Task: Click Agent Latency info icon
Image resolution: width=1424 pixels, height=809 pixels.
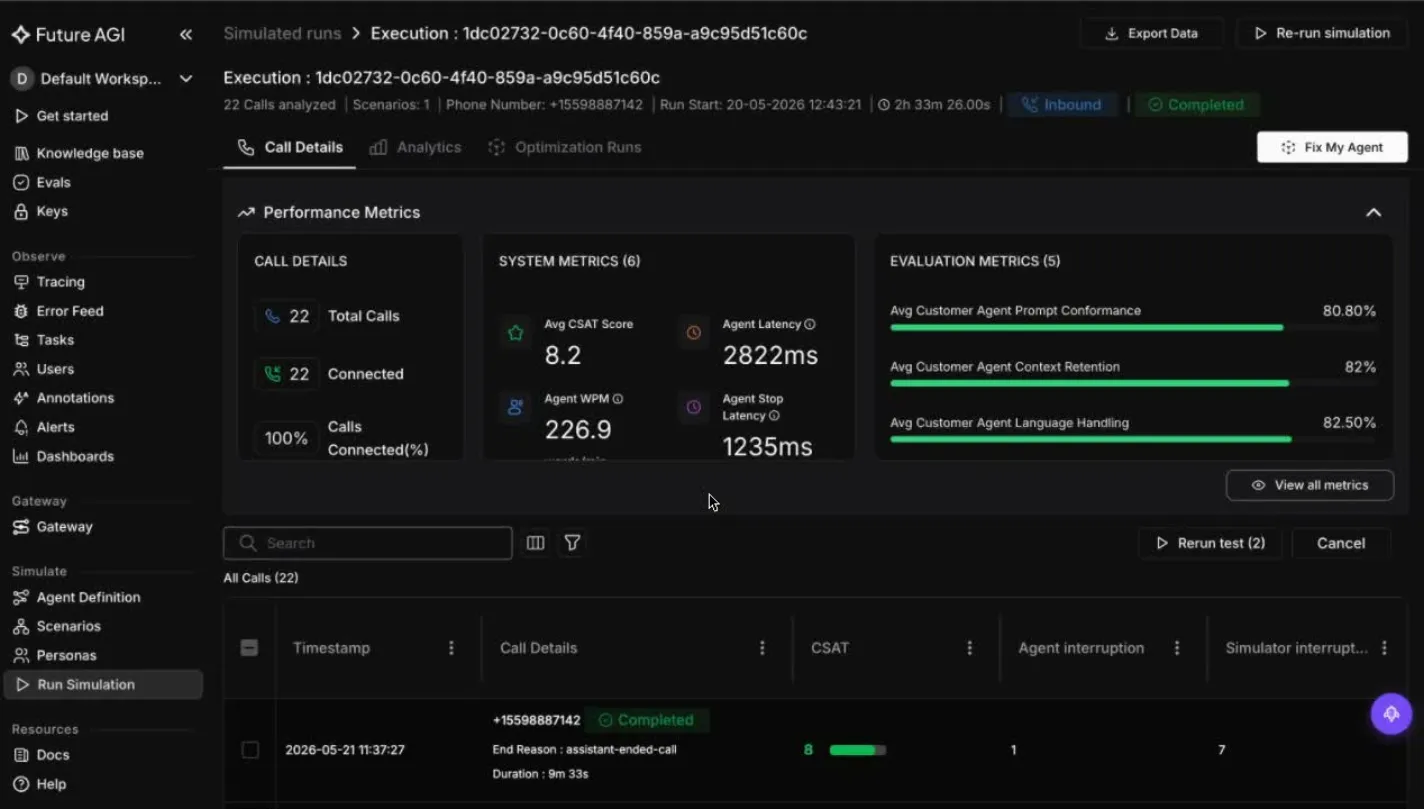Action: click(810, 324)
